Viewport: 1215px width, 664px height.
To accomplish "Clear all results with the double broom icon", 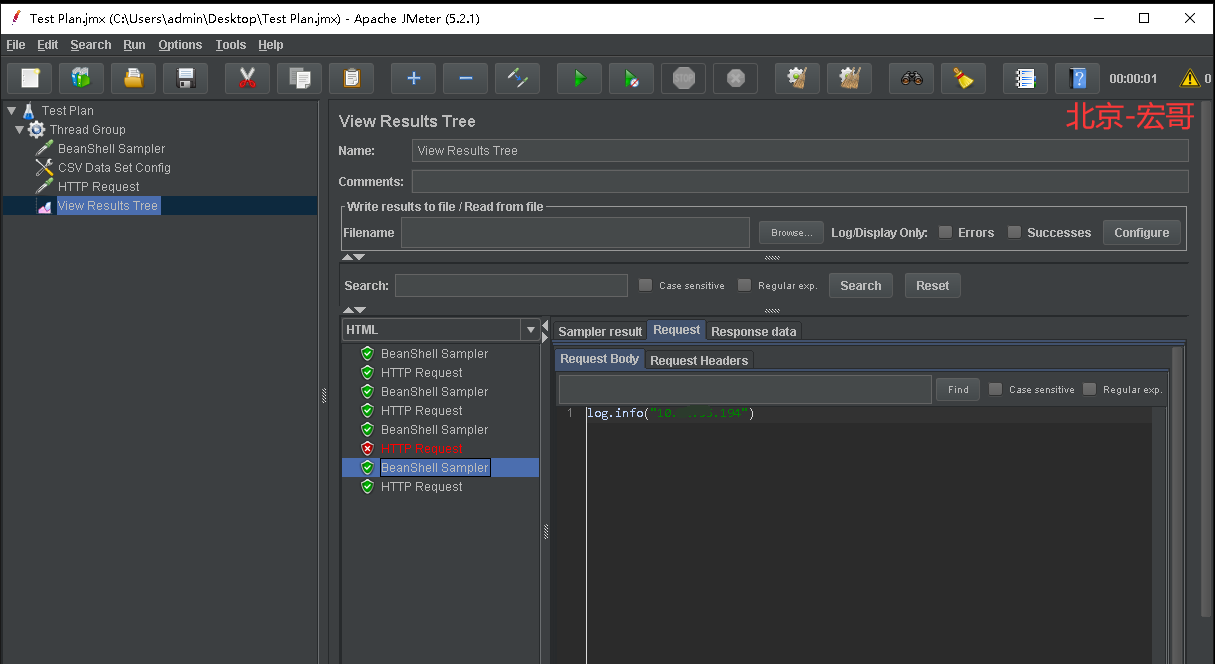I will pyautogui.click(x=850, y=78).
